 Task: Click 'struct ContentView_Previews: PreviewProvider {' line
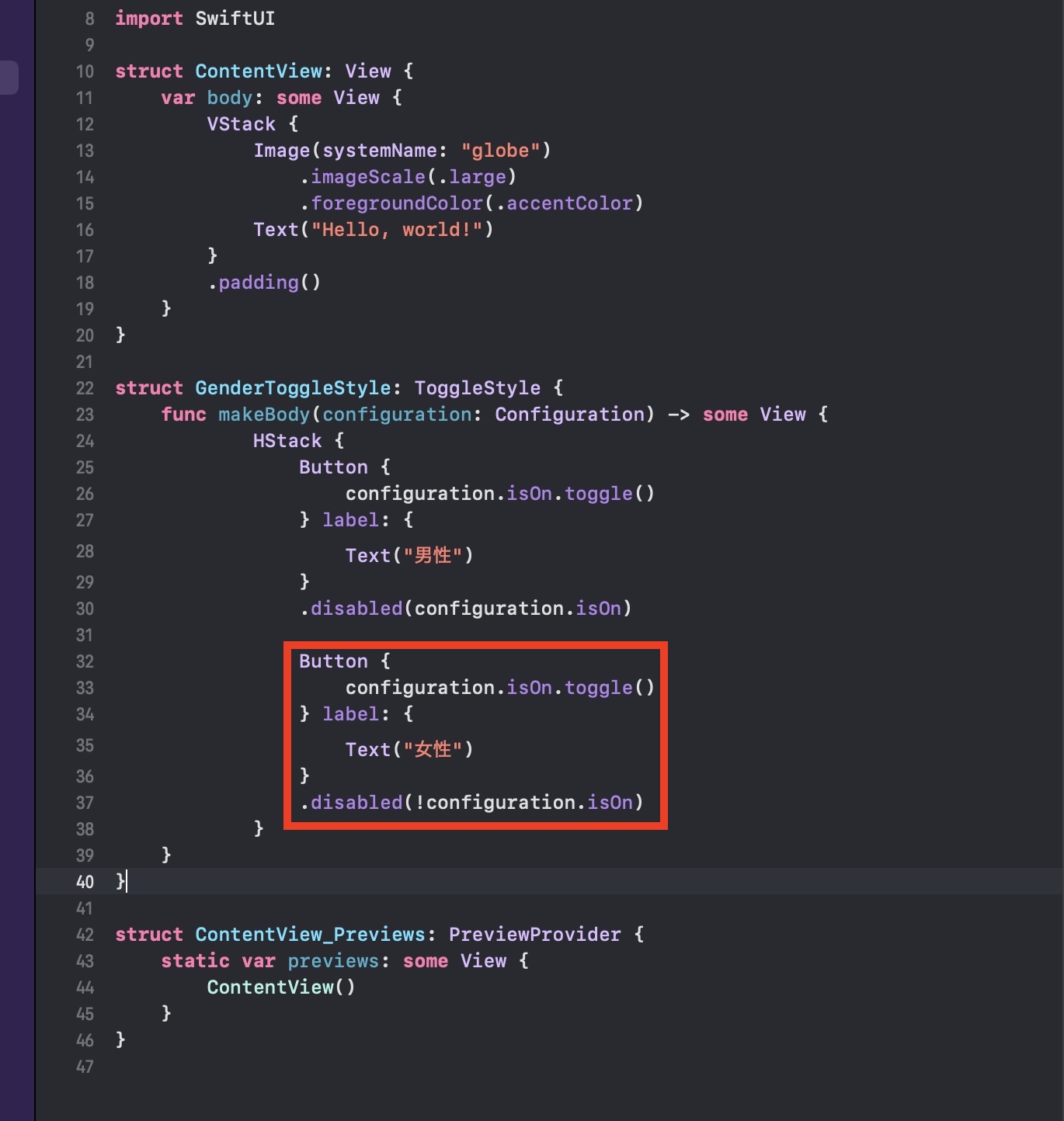point(380,935)
